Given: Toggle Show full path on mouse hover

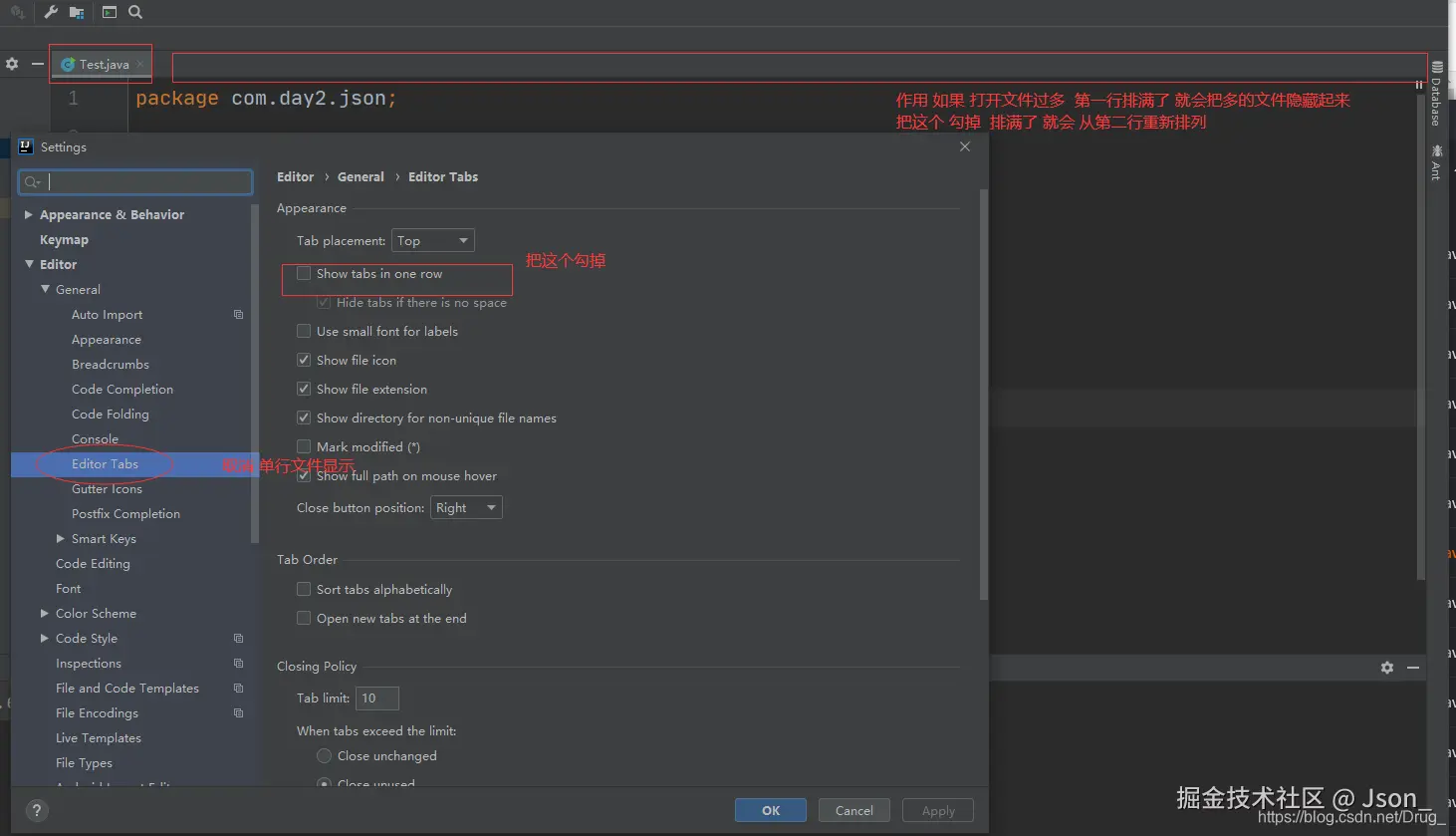Looking at the screenshot, I should [x=304, y=476].
